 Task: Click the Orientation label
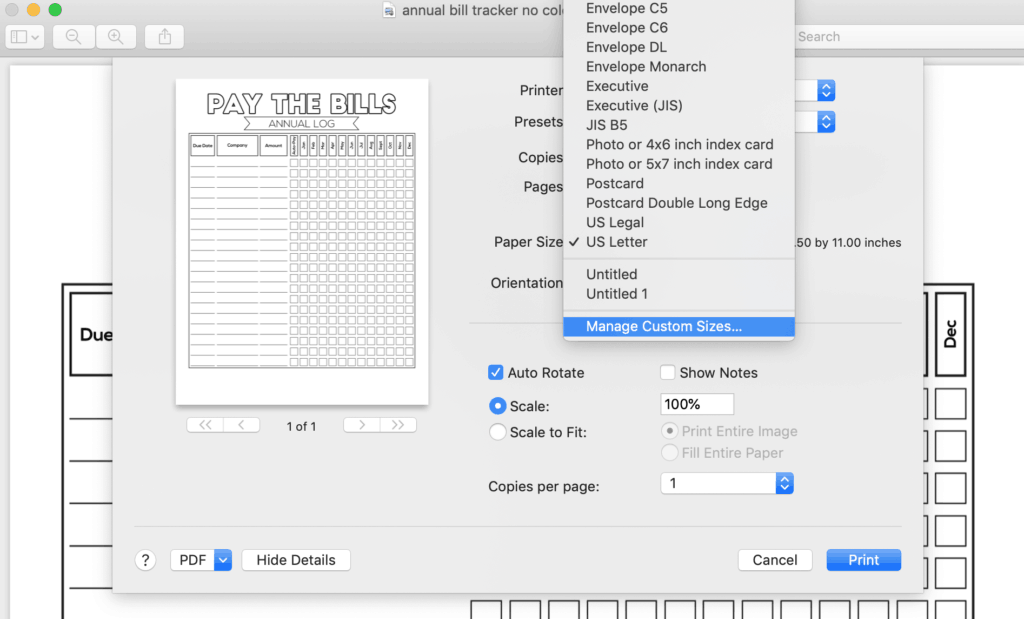tap(526, 283)
